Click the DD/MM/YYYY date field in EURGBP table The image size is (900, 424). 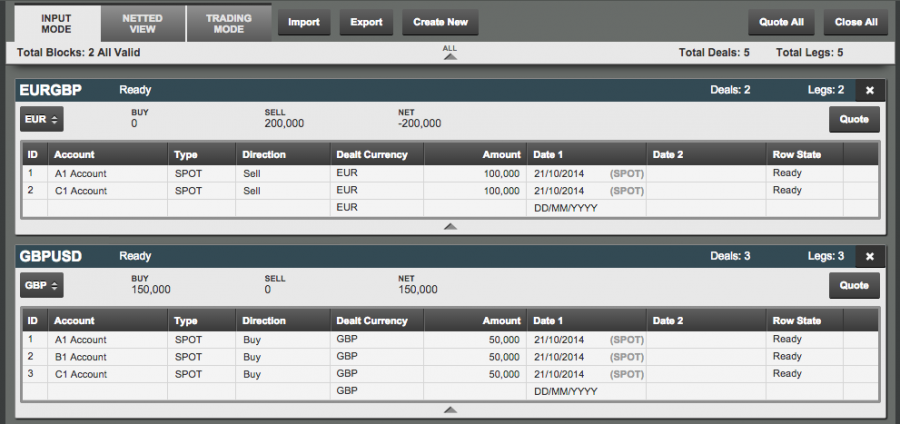click(x=586, y=208)
